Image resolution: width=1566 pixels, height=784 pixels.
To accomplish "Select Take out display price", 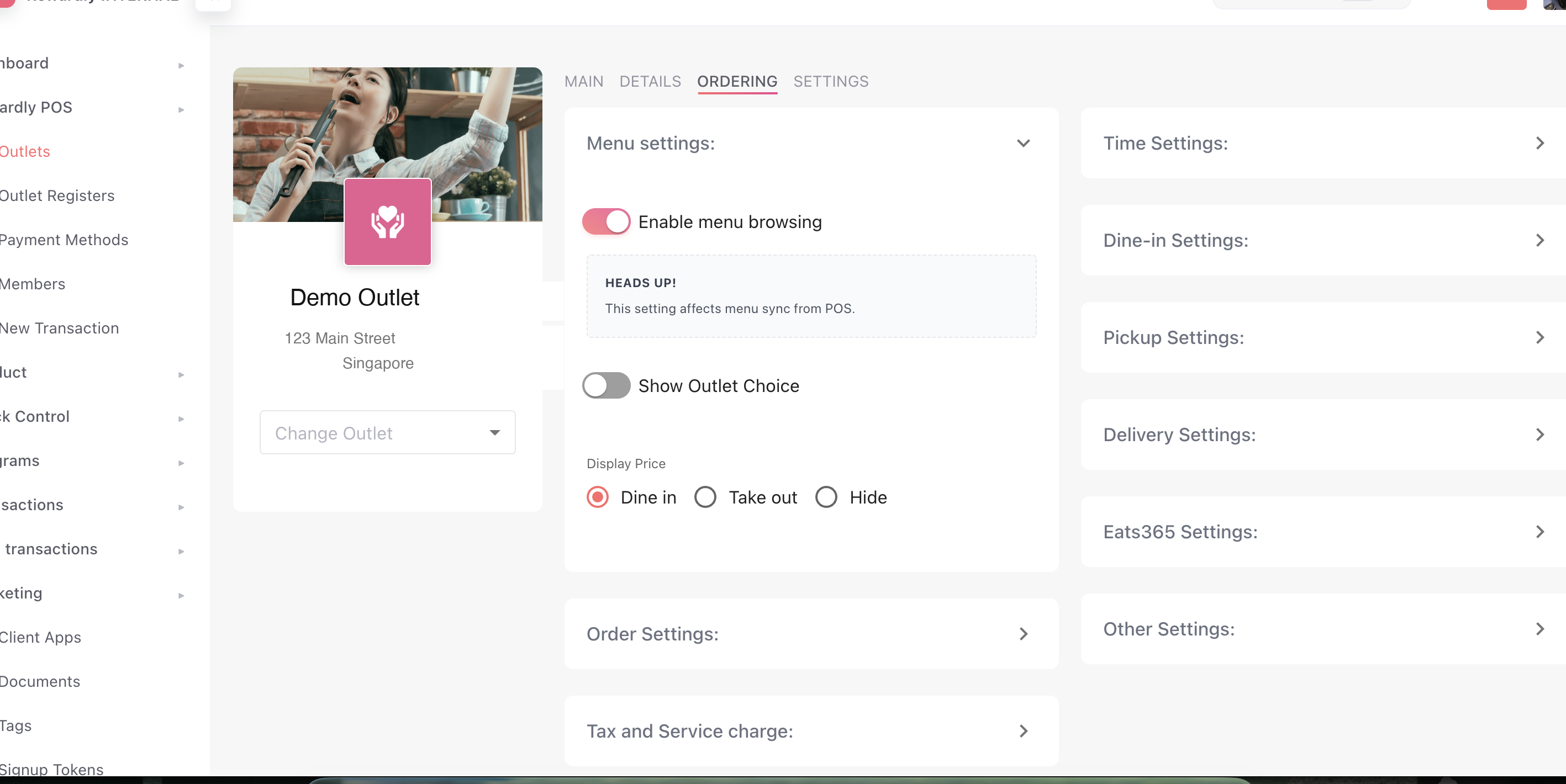I will 705,497.
